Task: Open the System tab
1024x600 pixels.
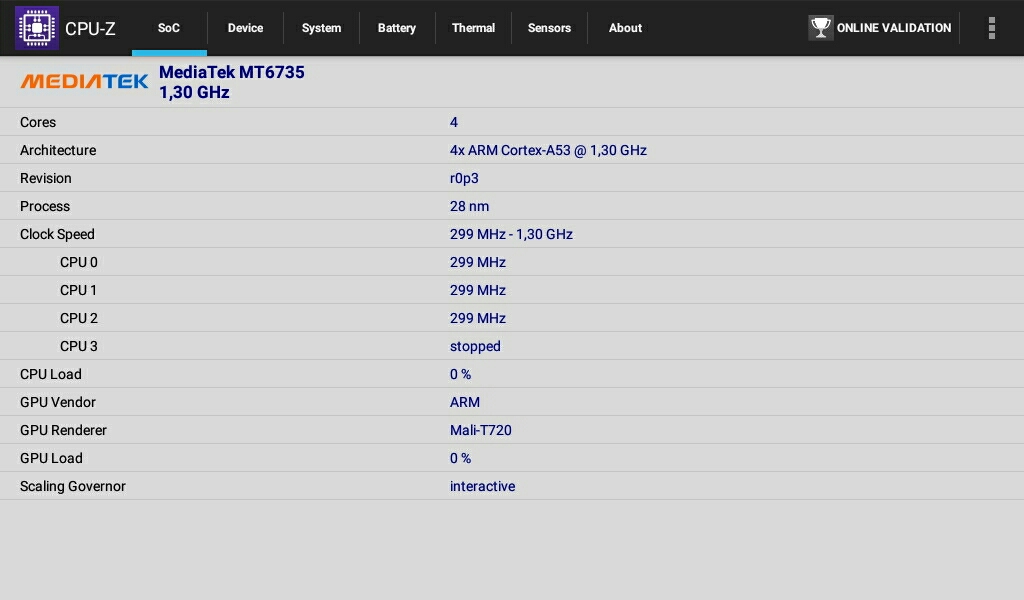Action: coord(321,28)
